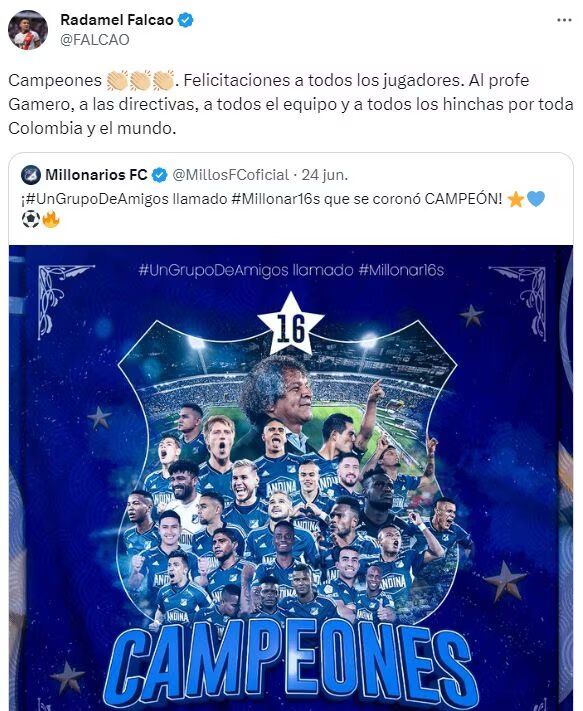Screen dimensions: 583x711
Task: Open the Campeones poster image
Action: click(291, 478)
